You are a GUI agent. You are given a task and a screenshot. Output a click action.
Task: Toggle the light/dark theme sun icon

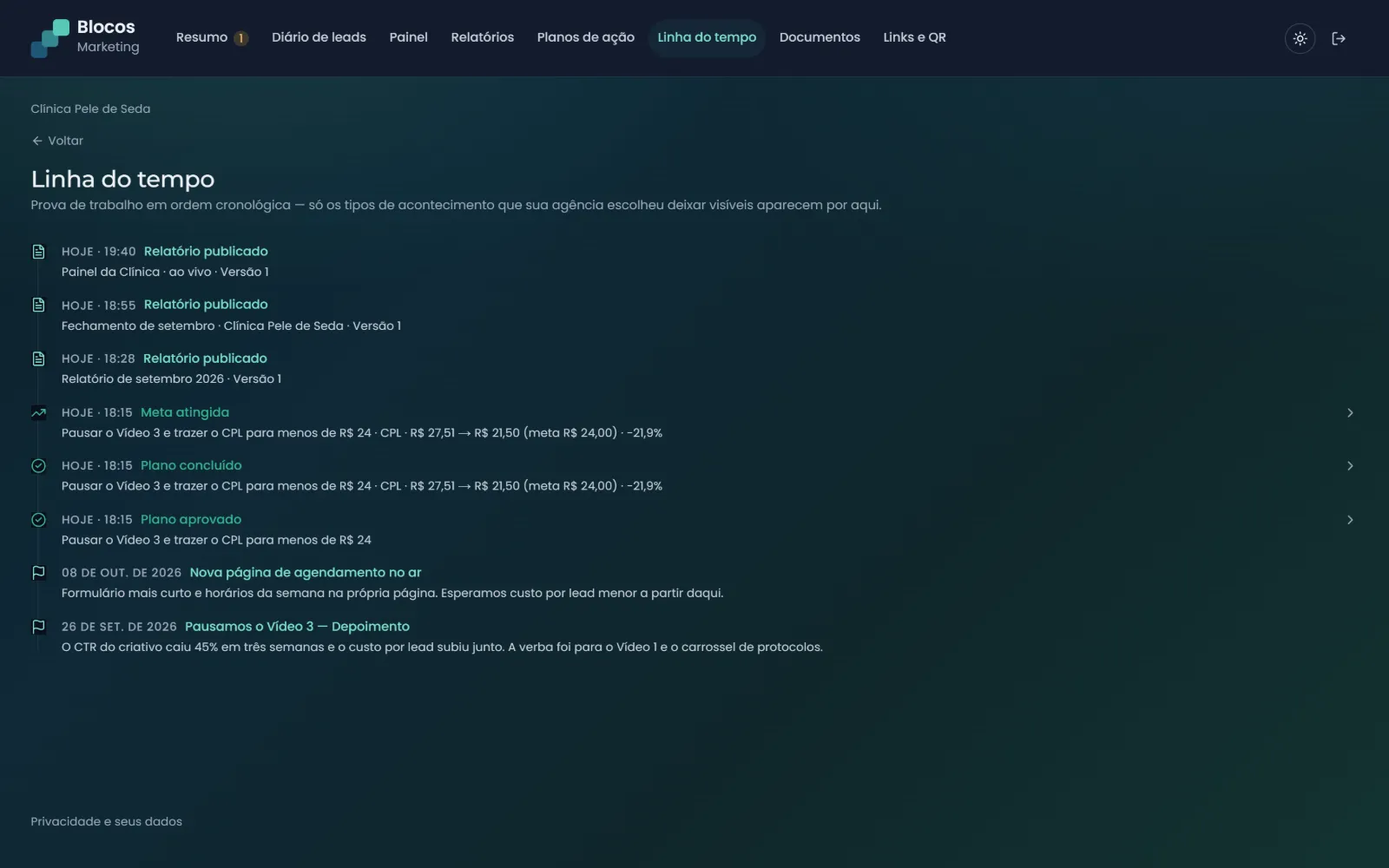point(1300,38)
